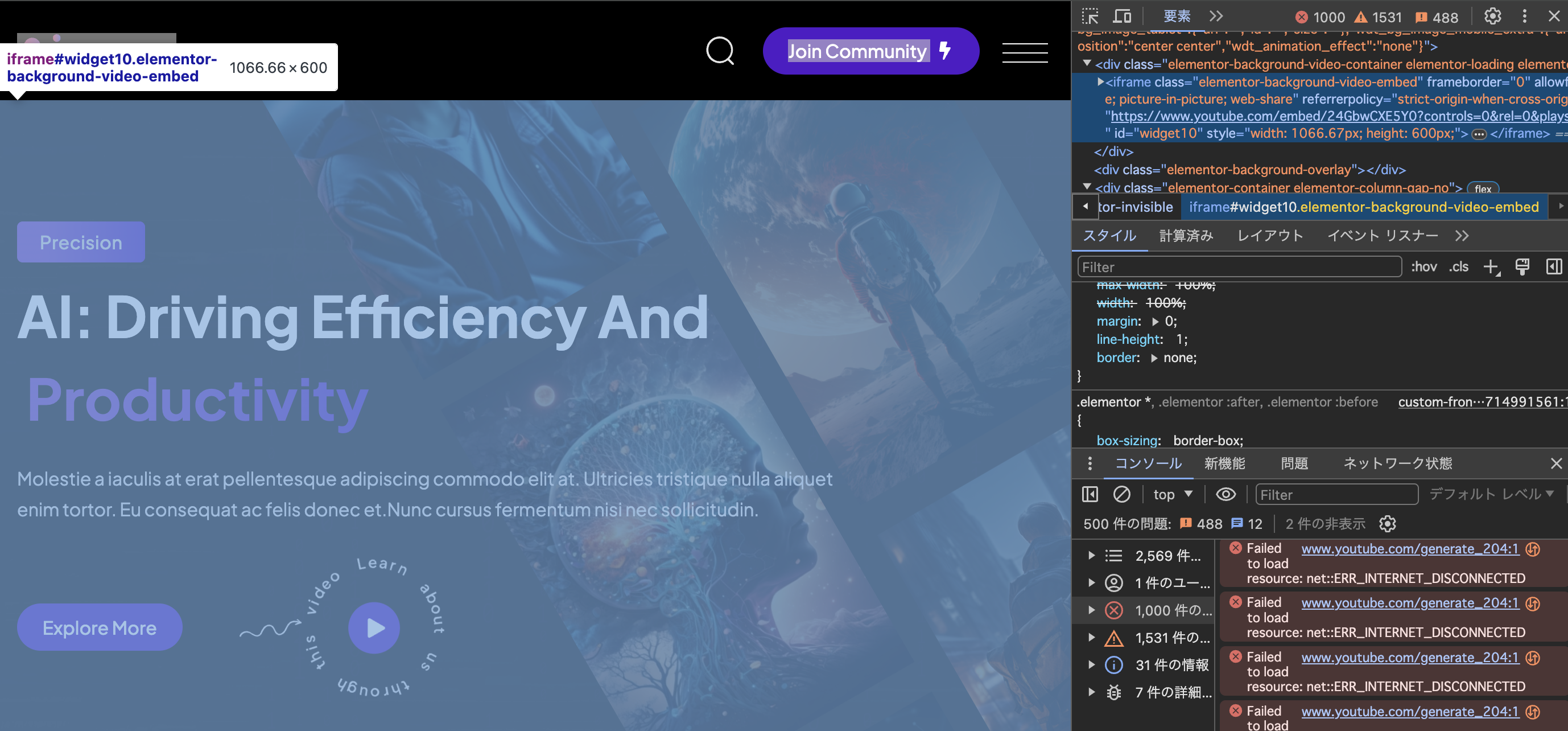Expand the 1 件のユー user messages group
Viewport: 1568px width, 731px height.
tap(1091, 583)
